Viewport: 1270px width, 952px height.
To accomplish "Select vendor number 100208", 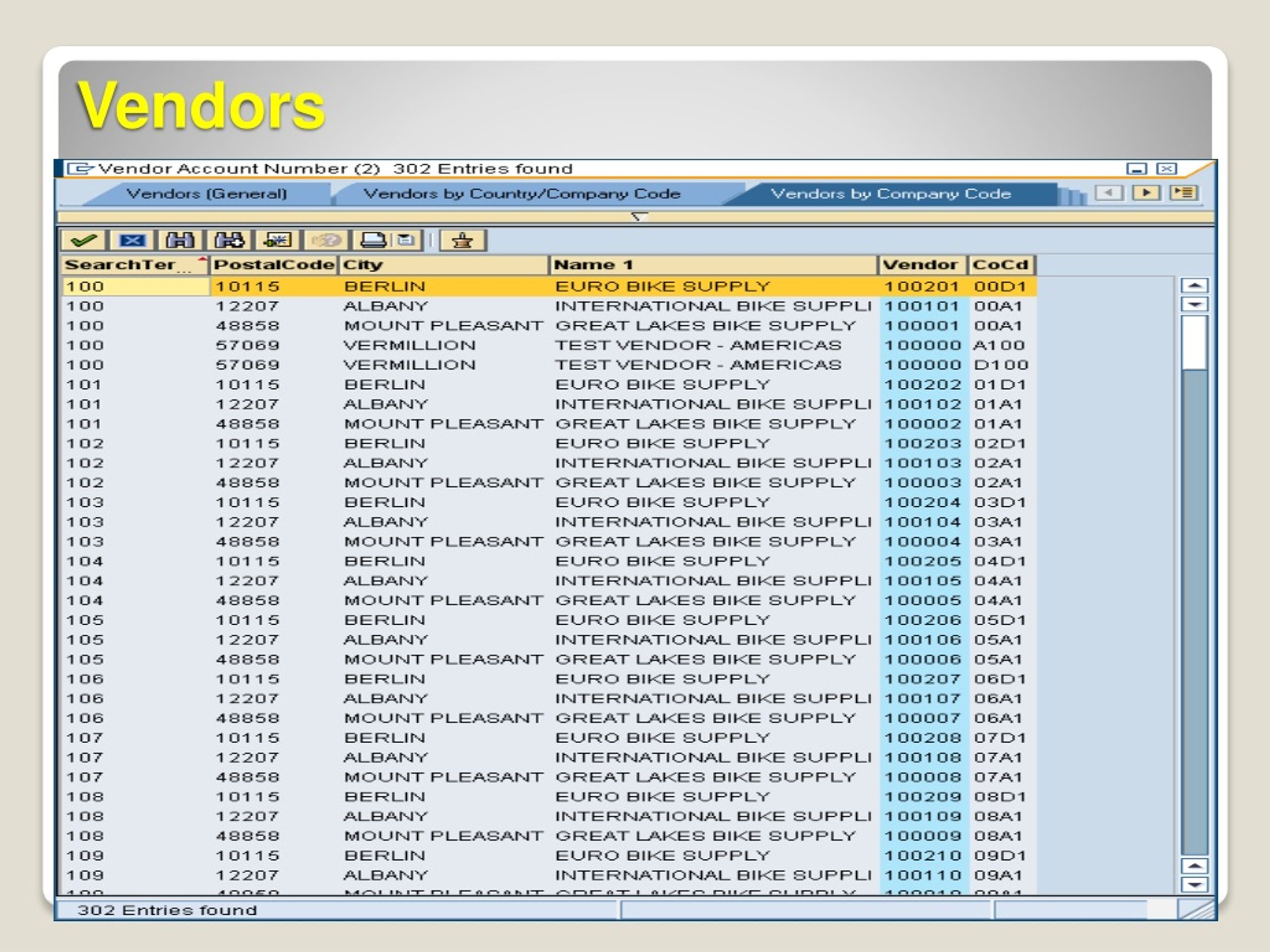I will pyautogui.click(x=922, y=737).
